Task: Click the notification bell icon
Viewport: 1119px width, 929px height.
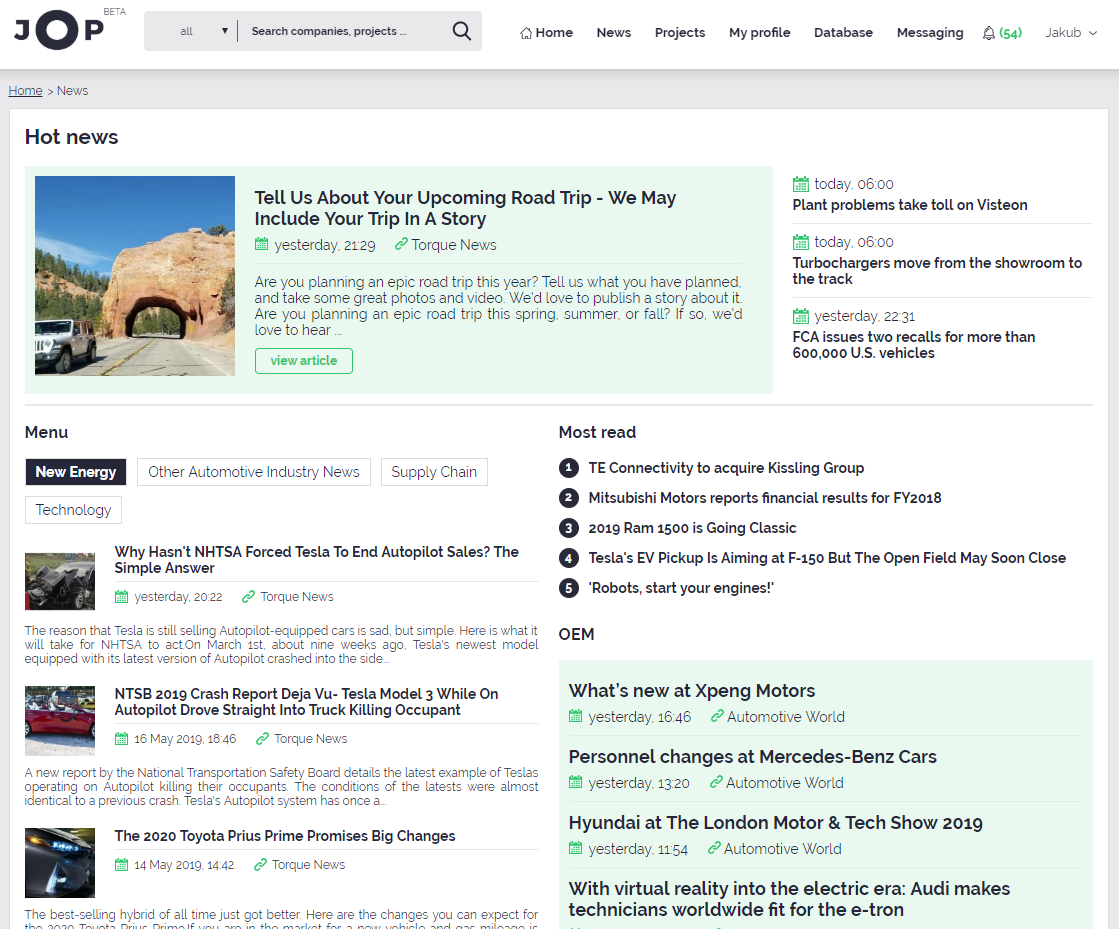Action: click(988, 33)
